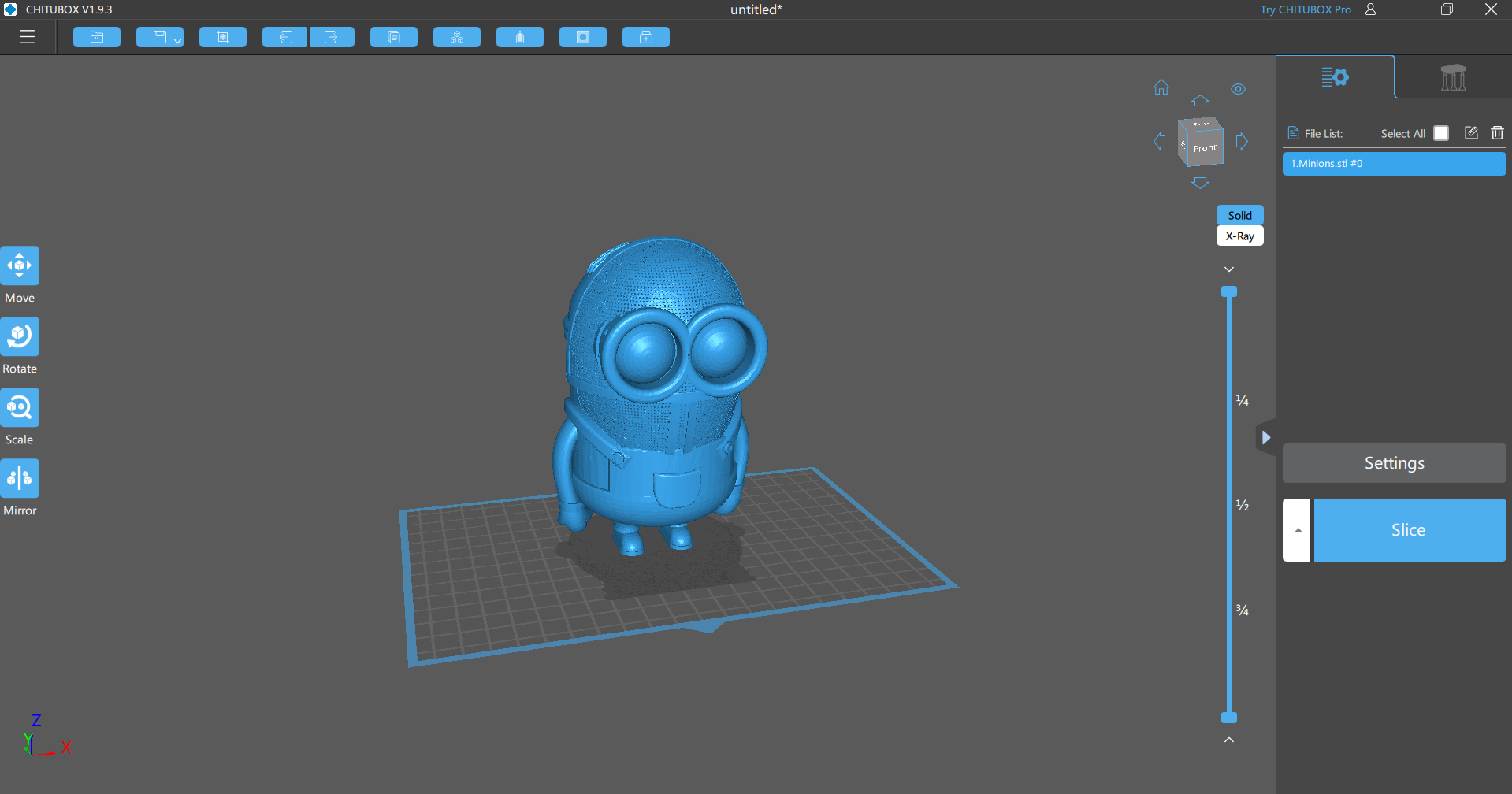Save the project with the floppy disk icon
Viewport: 1512px width, 794px height.
point(160,37)
